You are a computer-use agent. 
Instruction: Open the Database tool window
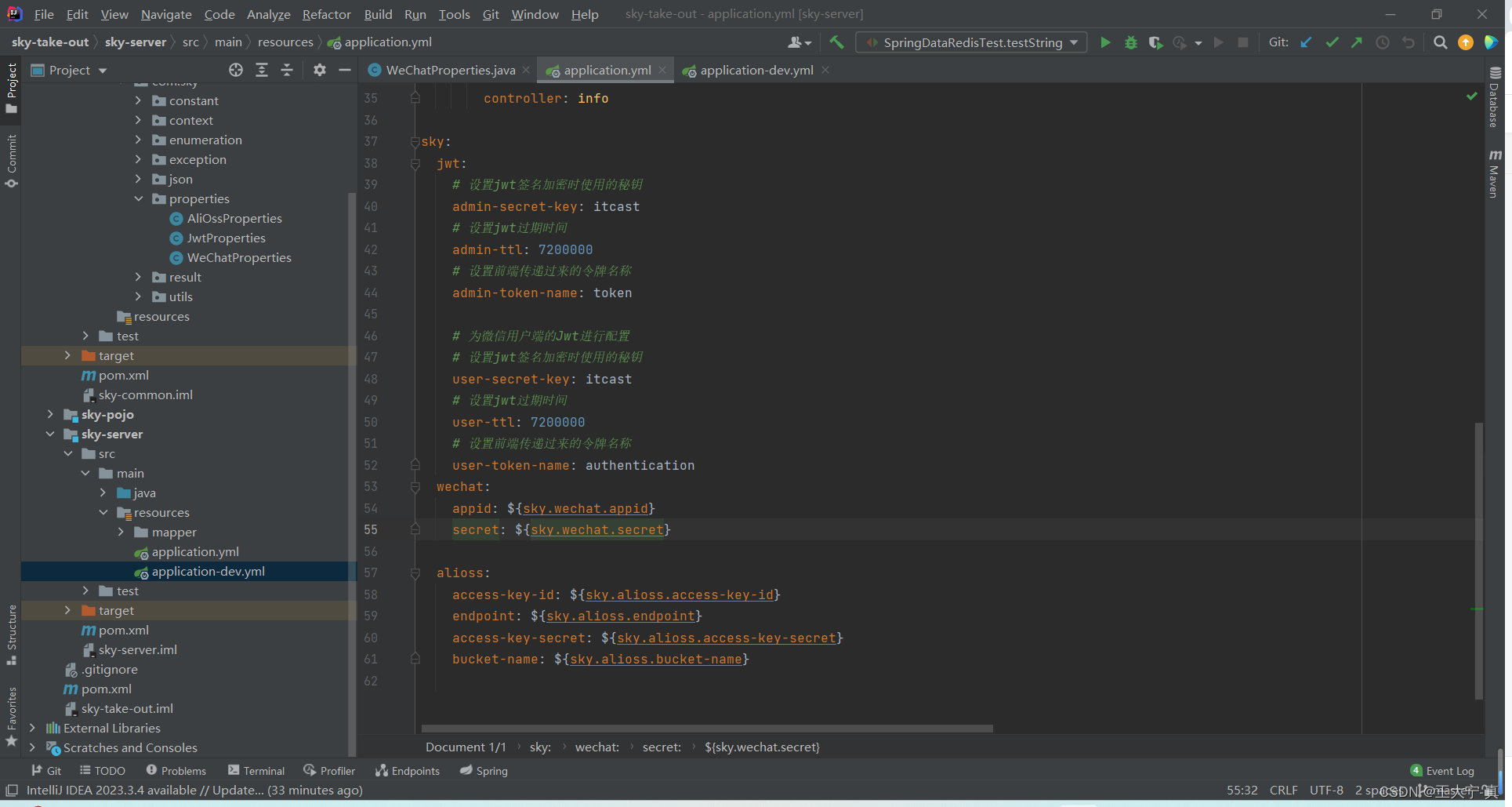point(1494,97)
